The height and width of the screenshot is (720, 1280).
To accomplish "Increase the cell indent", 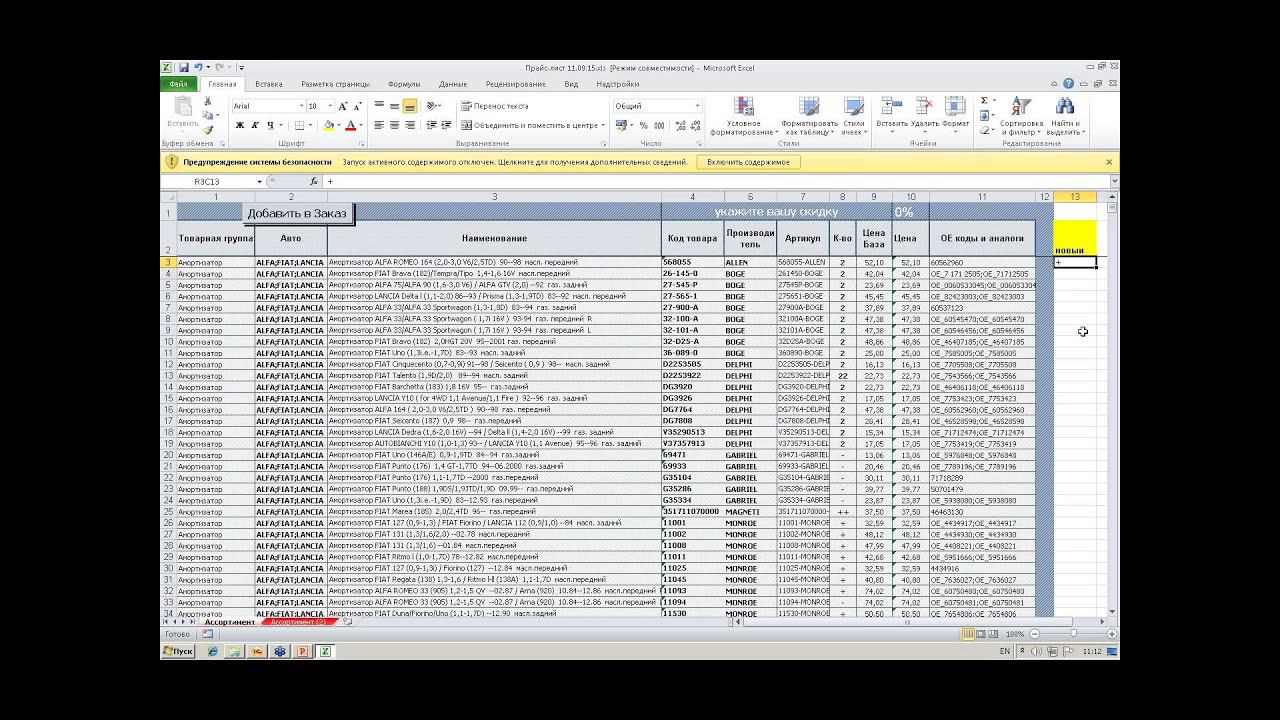I will click(447, 125).
